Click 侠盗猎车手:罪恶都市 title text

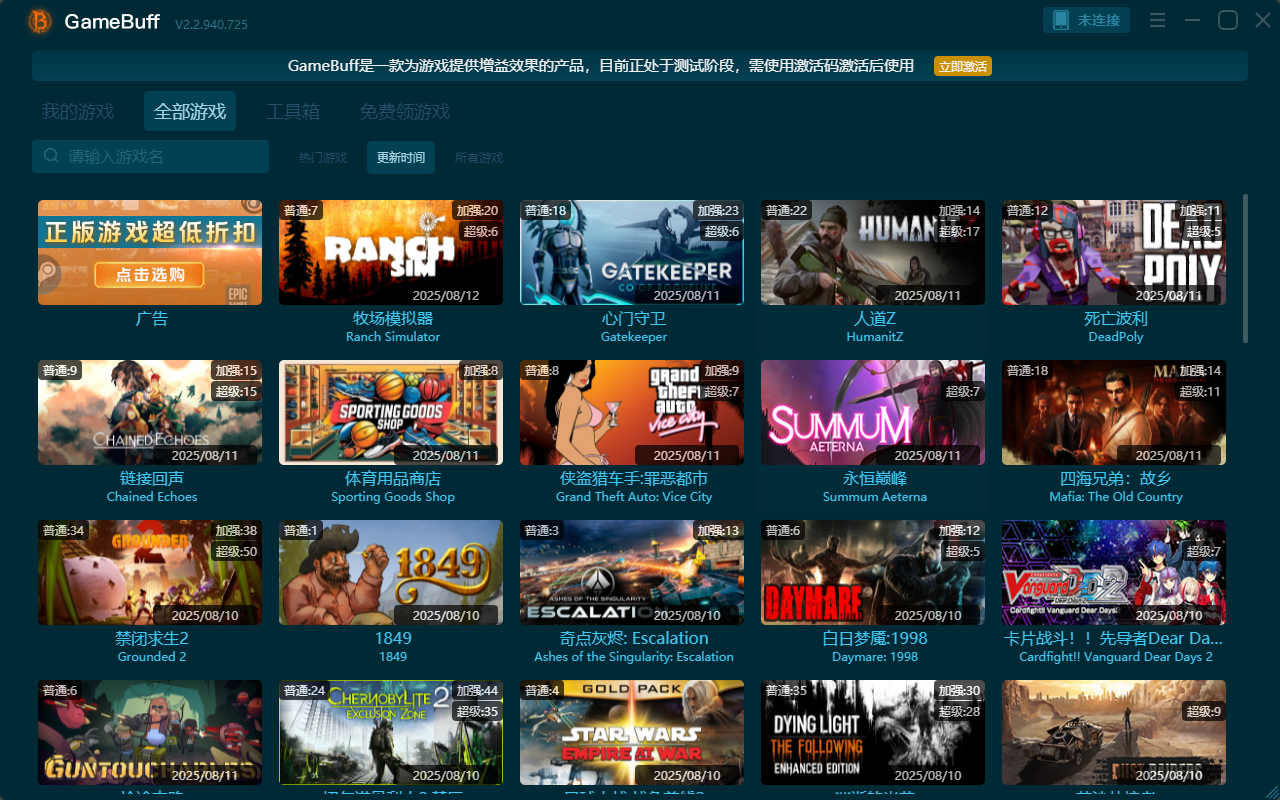(x=634, y=478)
